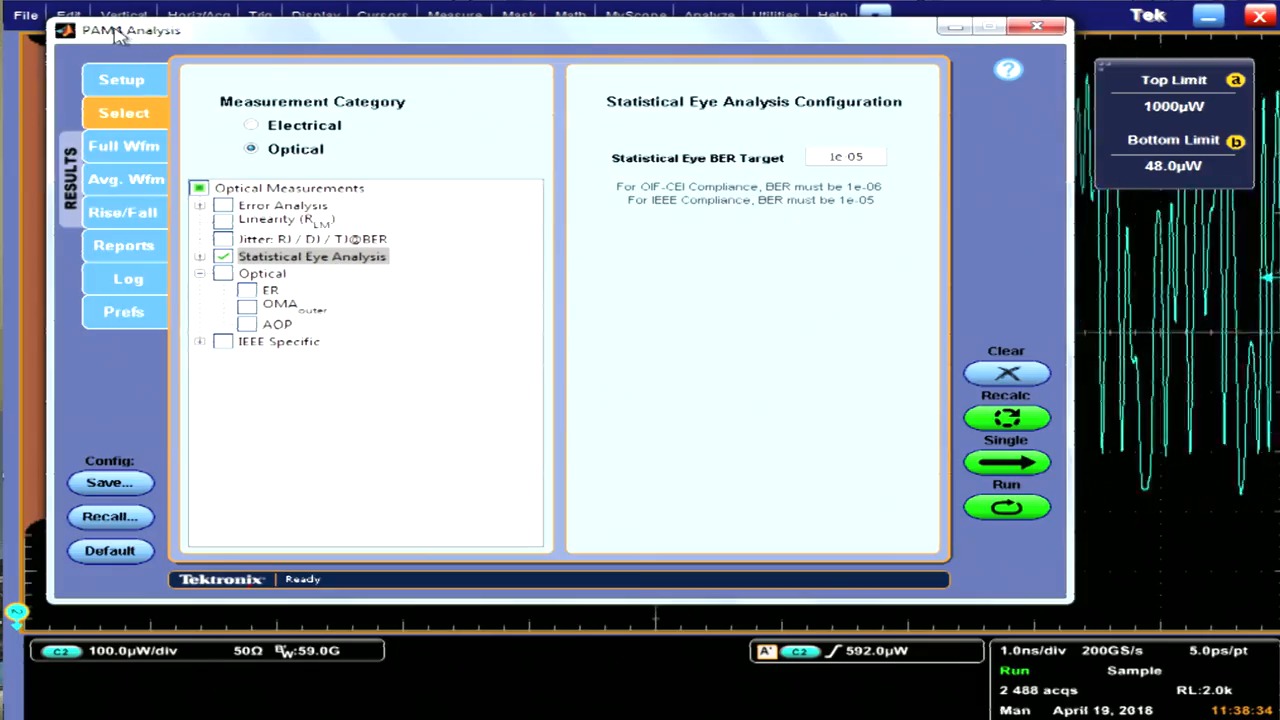Click the Recall... config button
The height and width of the screenshot is (720, 1280).
pyautogui.click(x=110, y=516)
